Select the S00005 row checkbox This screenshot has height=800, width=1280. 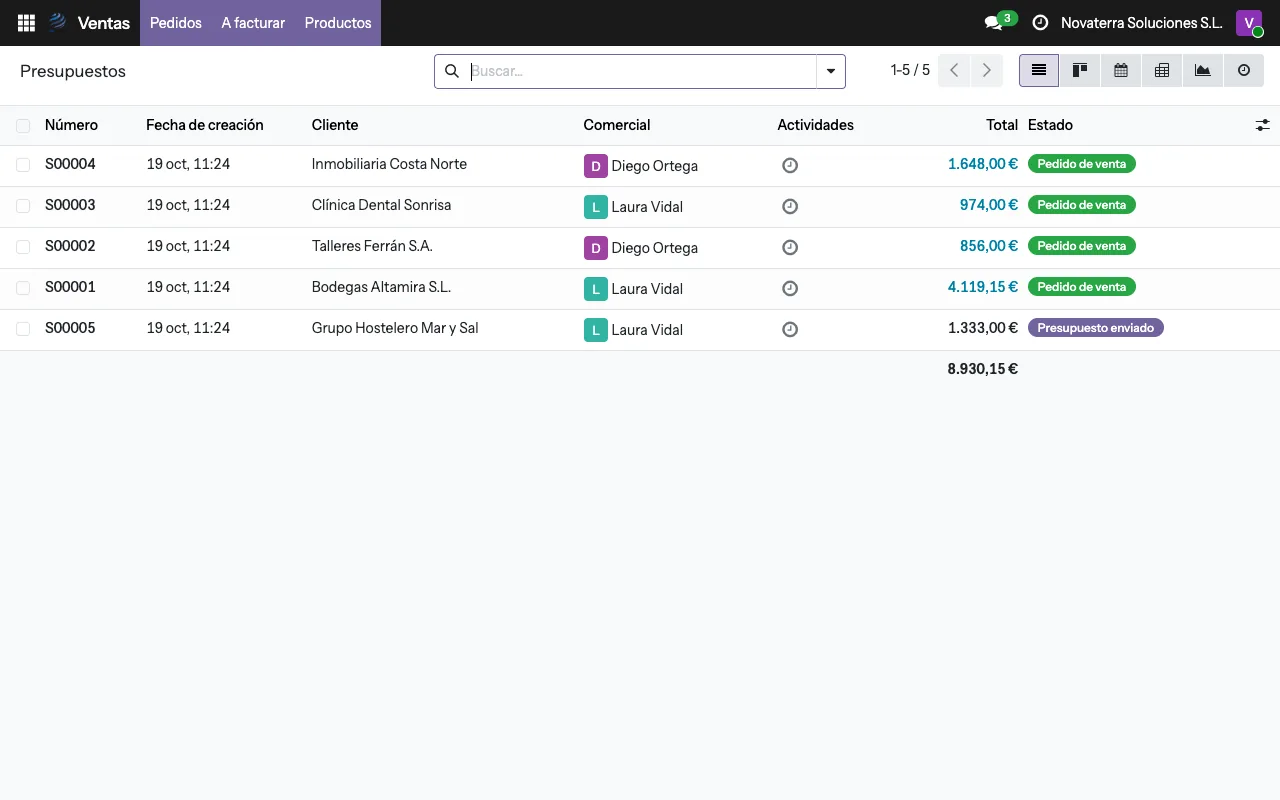[23, 329]
